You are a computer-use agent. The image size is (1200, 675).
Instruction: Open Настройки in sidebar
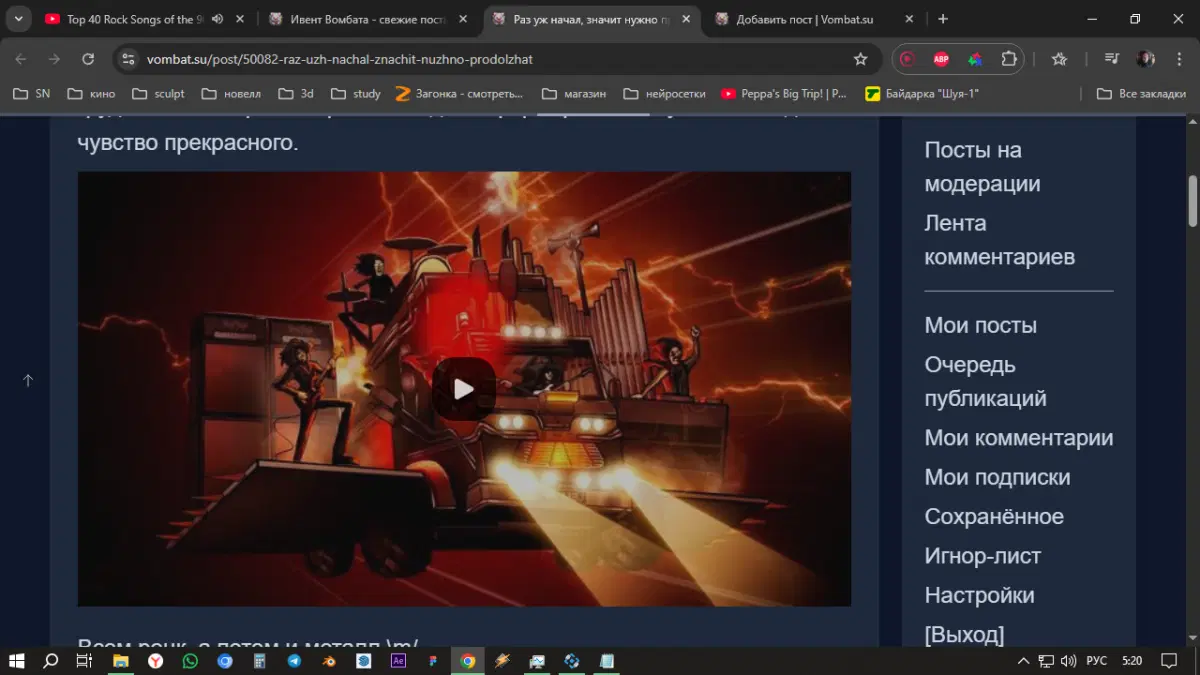pyautogui.click(x=979, y=595)
